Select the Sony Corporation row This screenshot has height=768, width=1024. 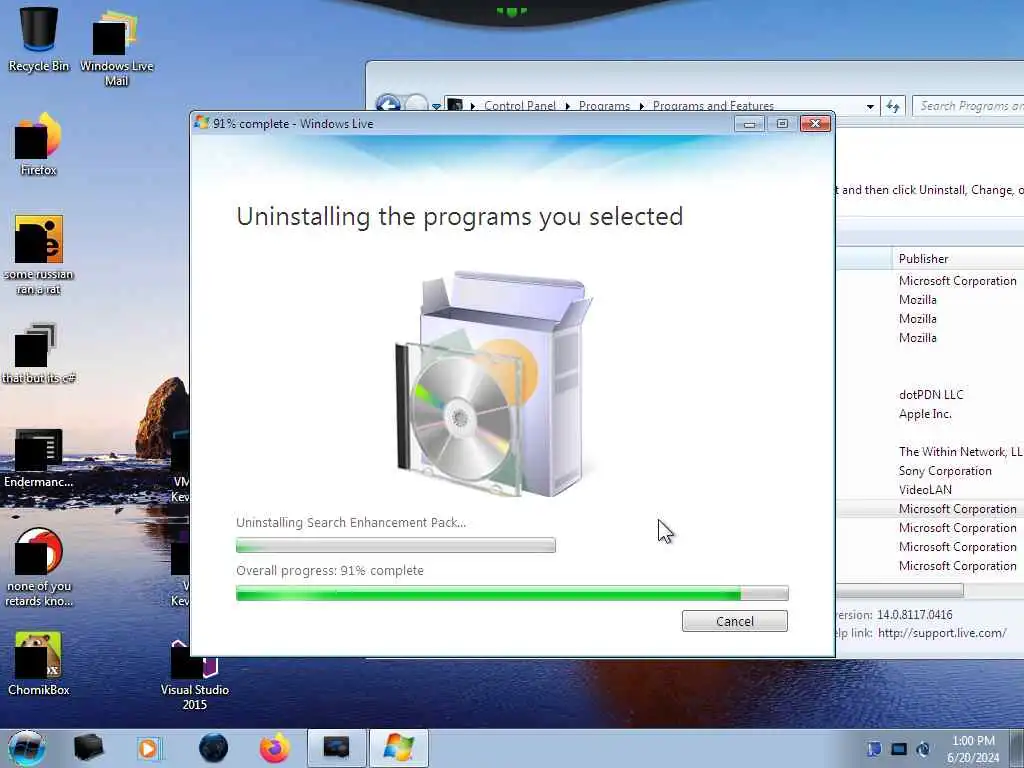point(945,470)
